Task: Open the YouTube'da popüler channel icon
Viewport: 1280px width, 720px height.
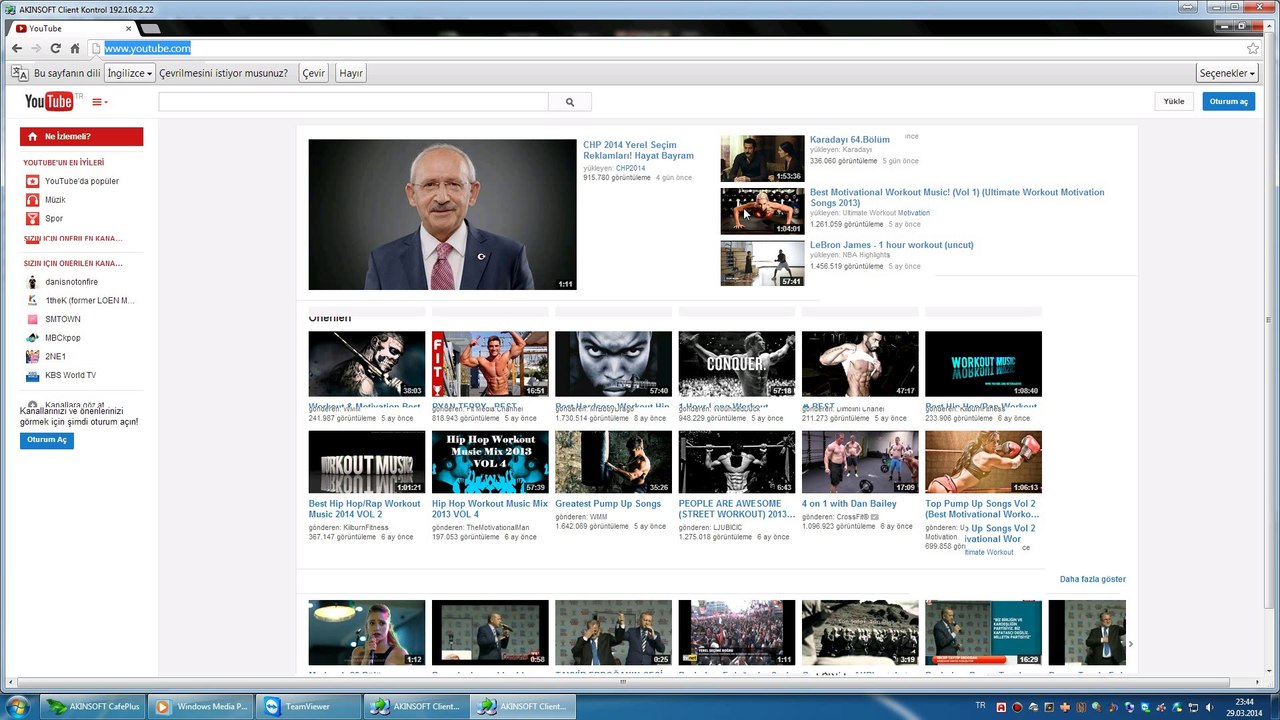Action: click(x=32, y=181)
